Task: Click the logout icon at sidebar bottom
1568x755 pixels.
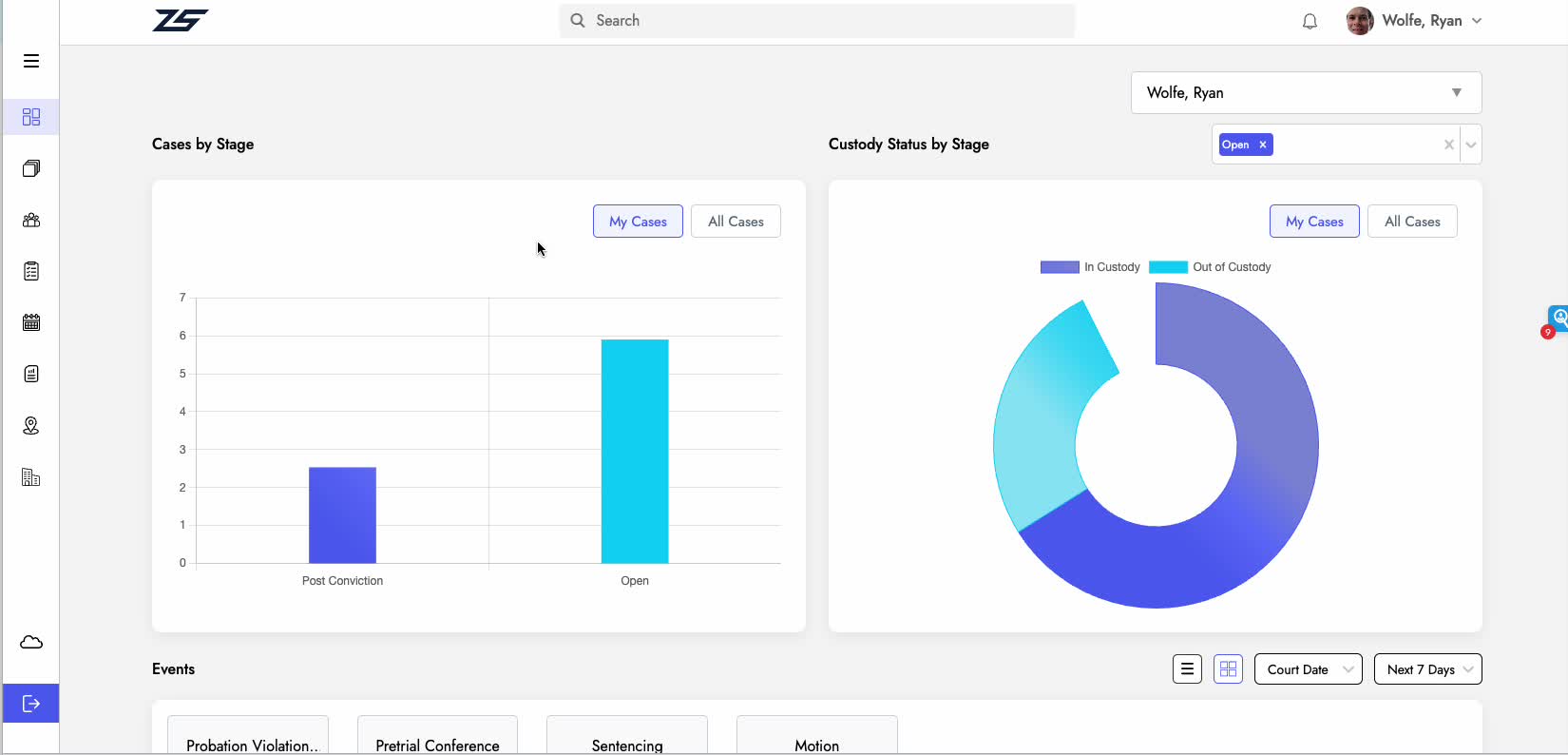Action: (31, 704)
